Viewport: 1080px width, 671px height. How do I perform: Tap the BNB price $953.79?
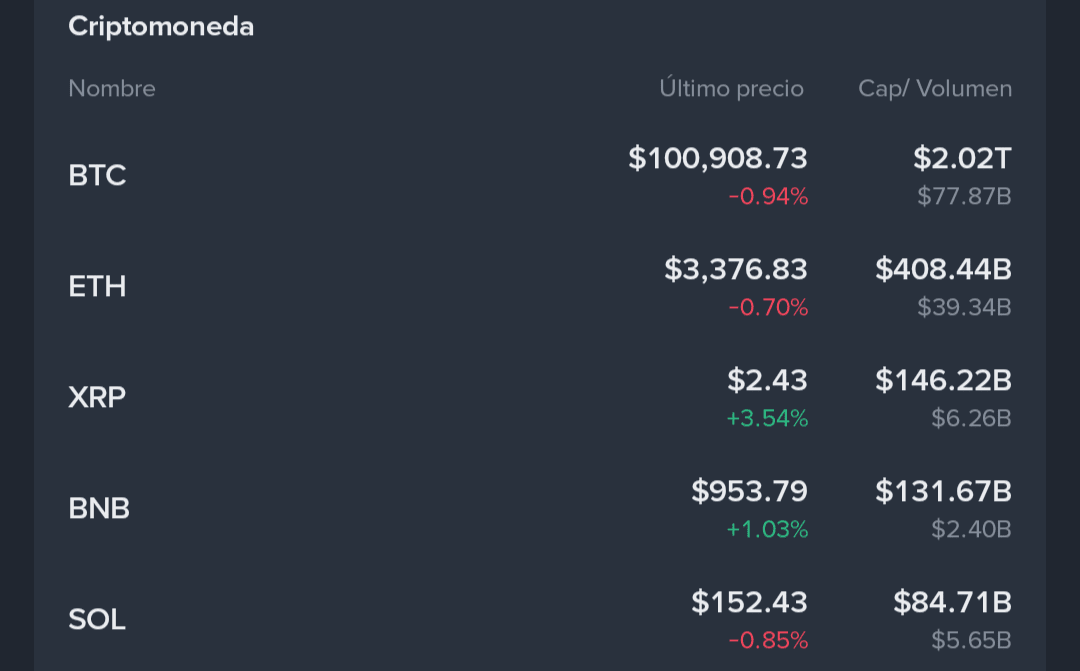coord(749,491)
